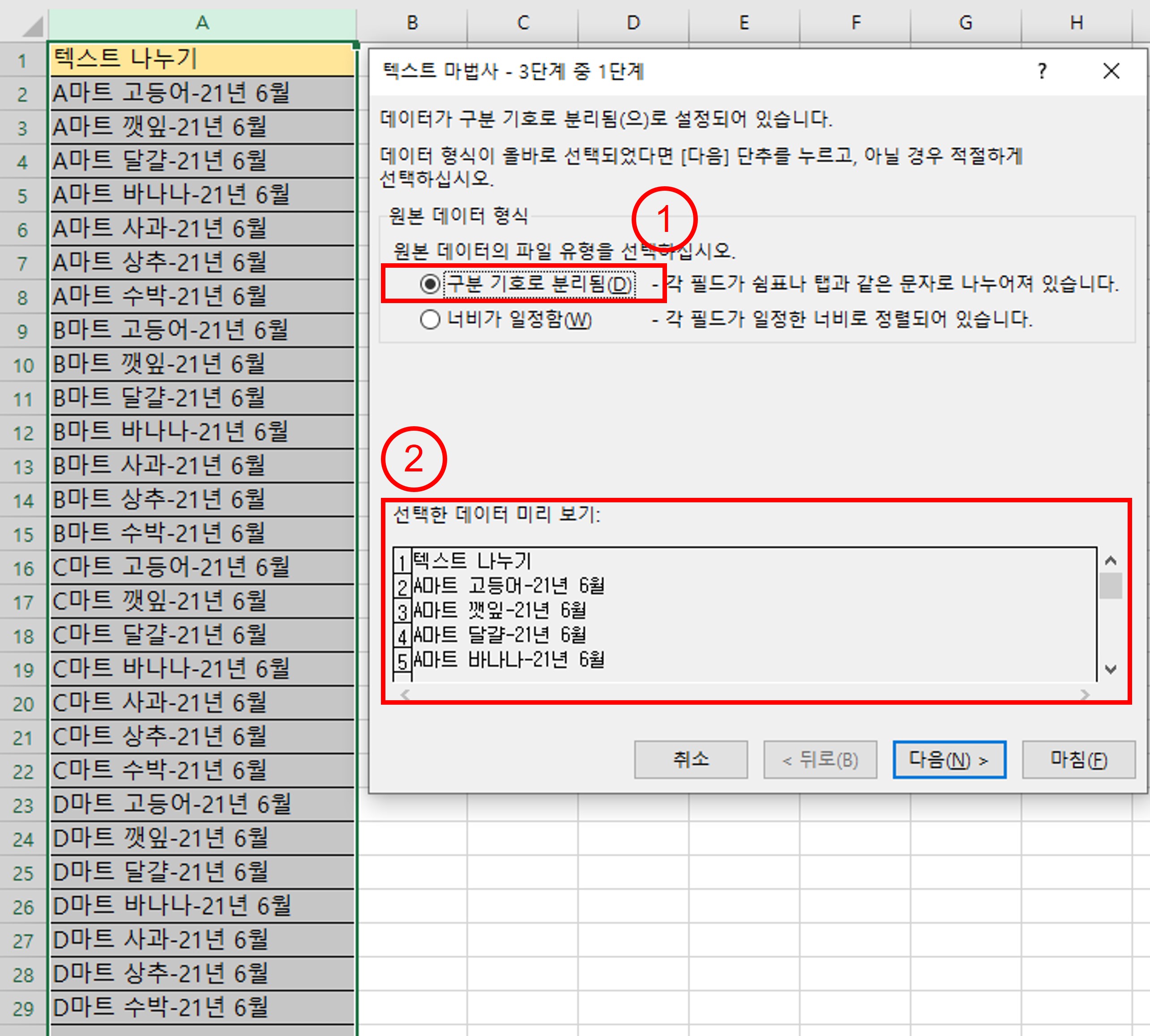Screen dimensions: 1150x1036
Task: Select row 29 header
Action: tap(23, 1009)
